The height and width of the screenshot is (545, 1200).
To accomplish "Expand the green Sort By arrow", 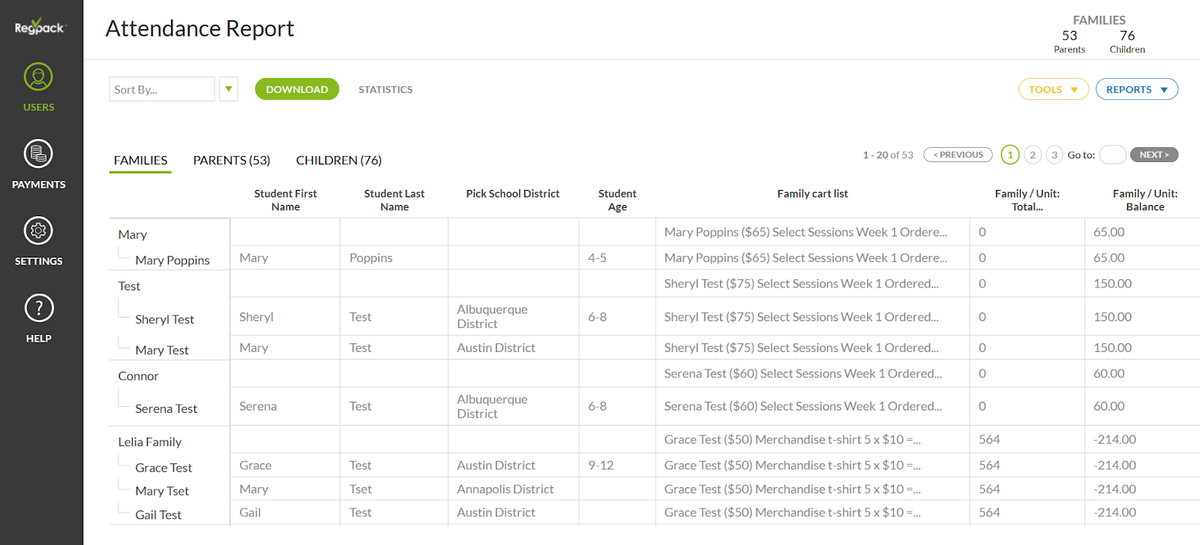I will (229, 89).
